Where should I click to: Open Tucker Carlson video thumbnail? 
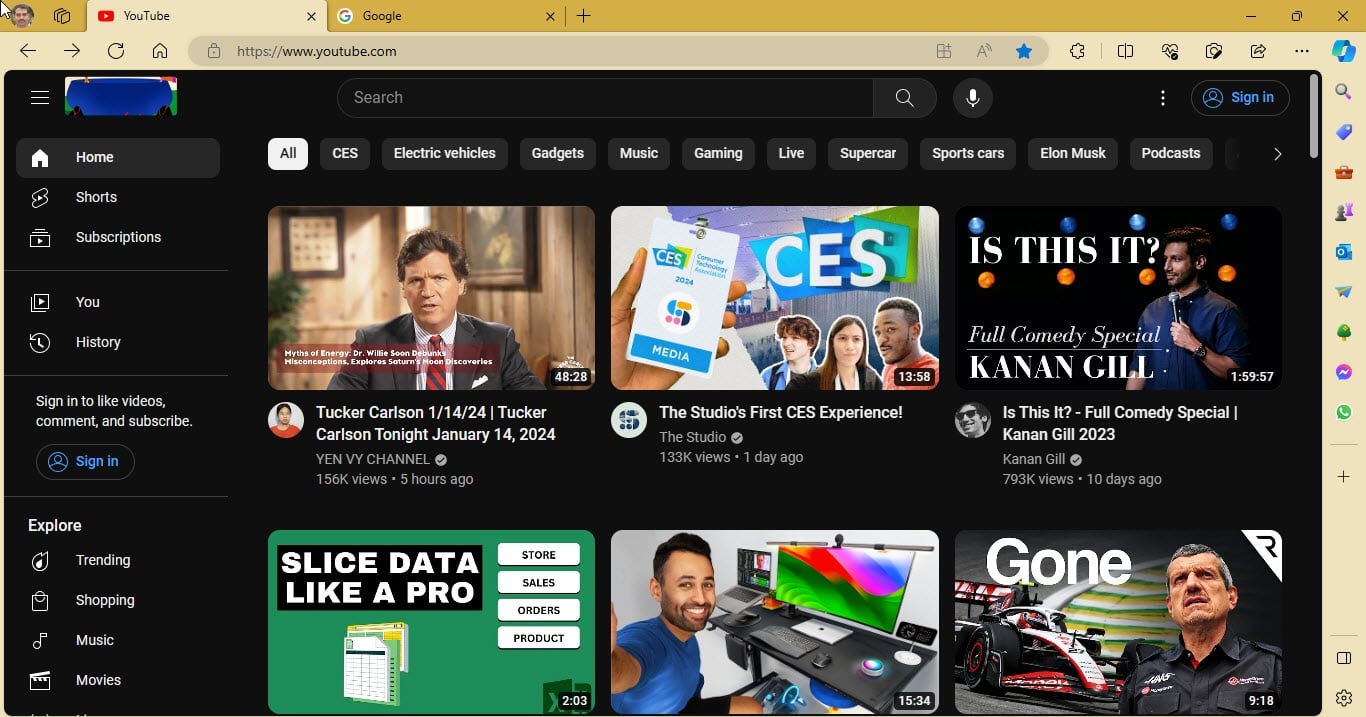coord(431,298)
